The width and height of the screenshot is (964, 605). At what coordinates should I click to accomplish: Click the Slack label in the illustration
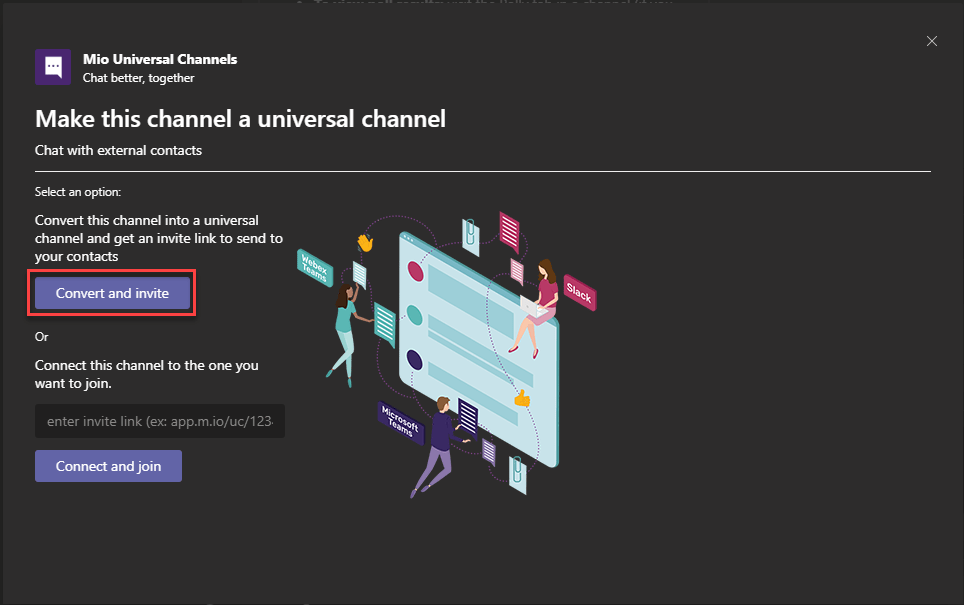click(x=579, y=290)
